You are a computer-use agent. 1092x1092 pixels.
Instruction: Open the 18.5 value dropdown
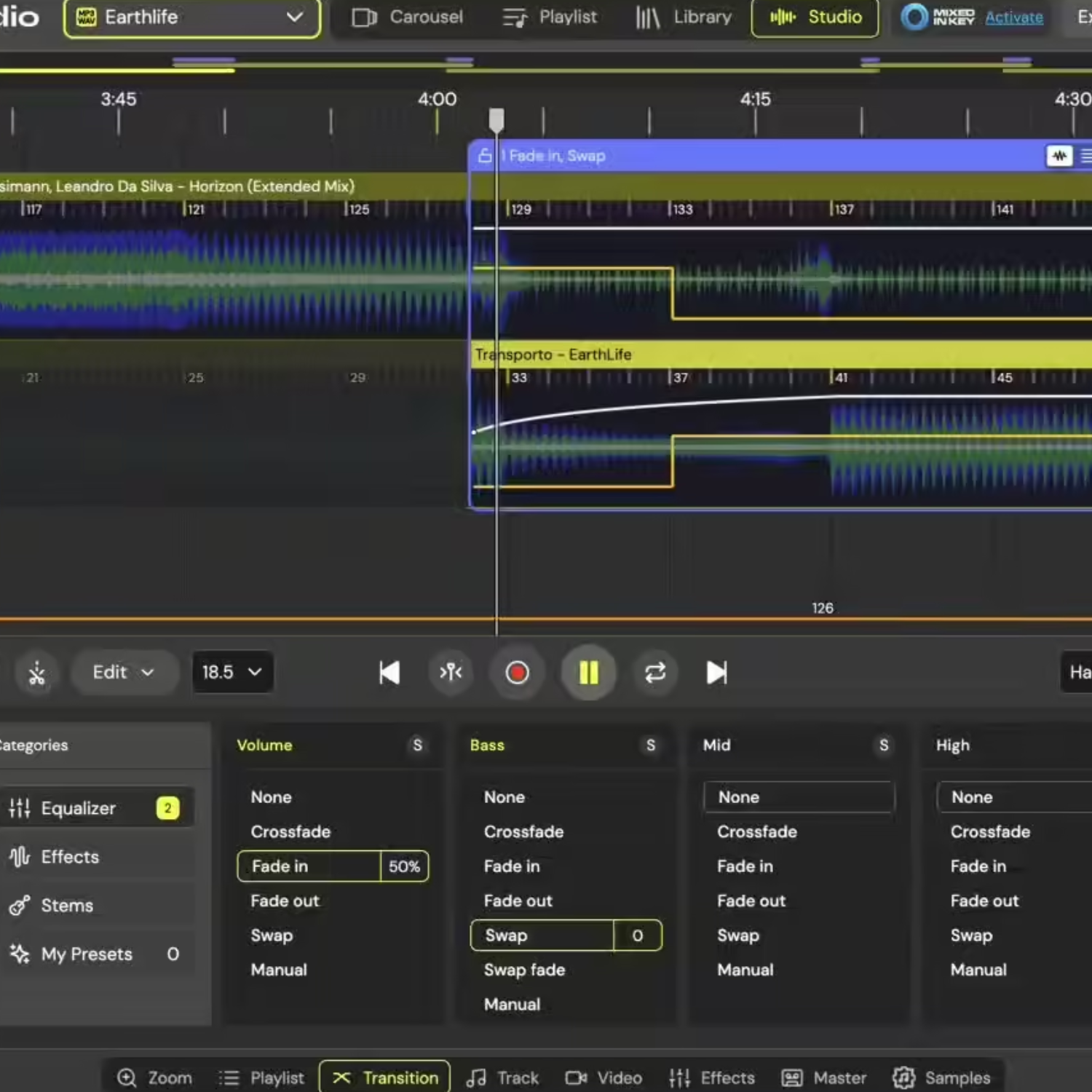(x=232, y=672)
